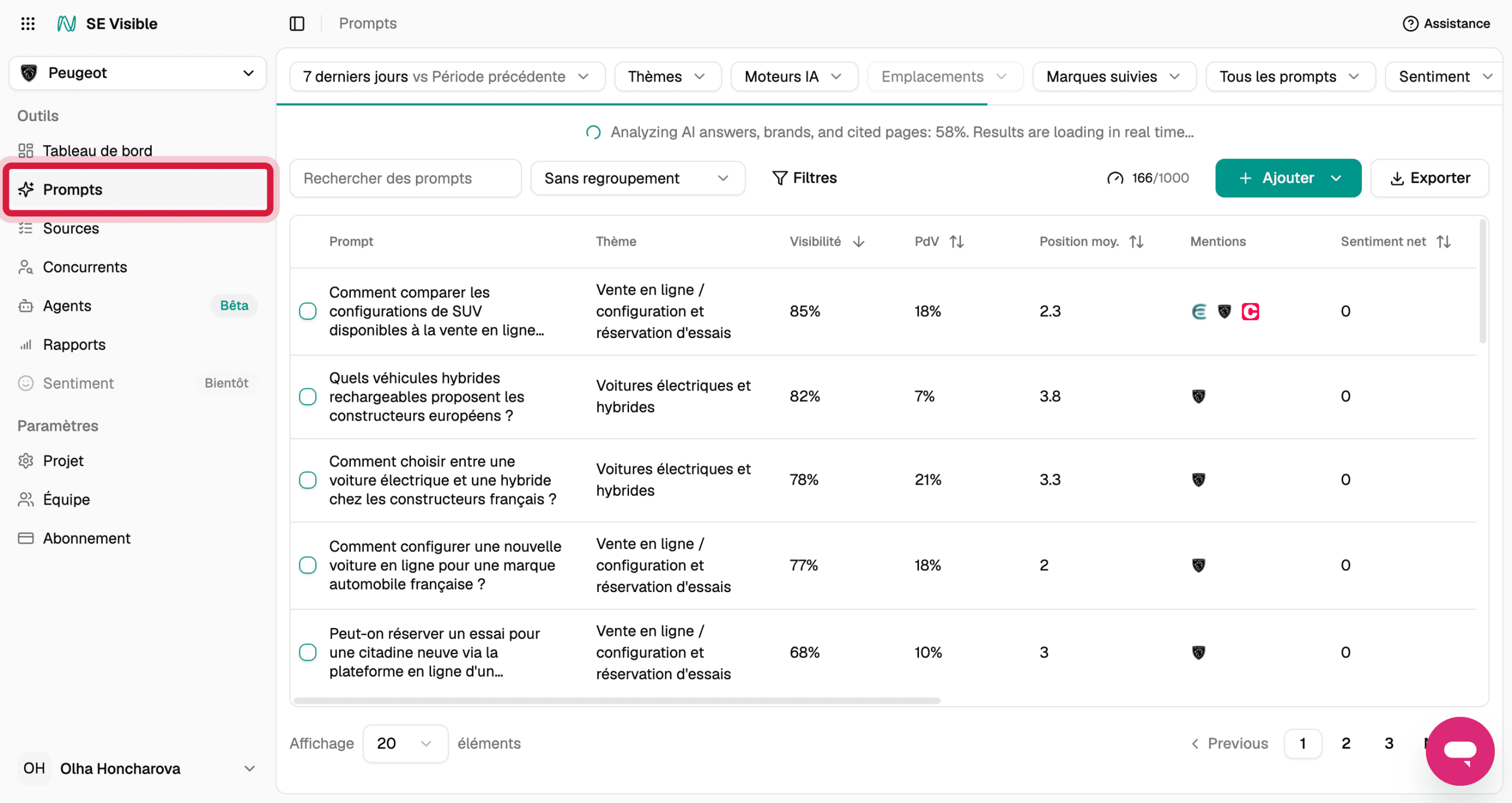Open Marques suivies dropdown
The image size is (1512, 803).
pyautogui.click(x=1114, y=77)
